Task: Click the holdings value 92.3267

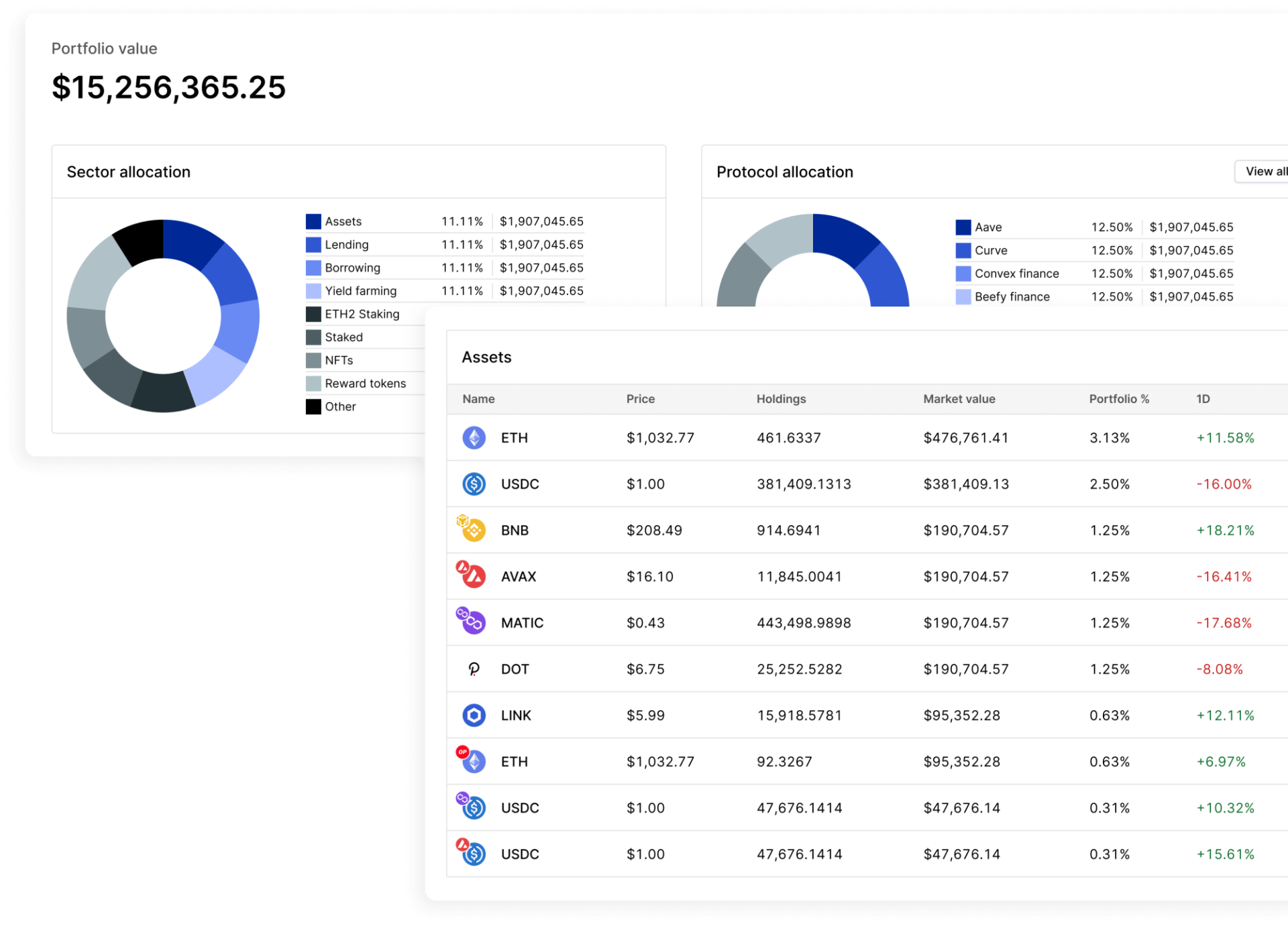Action: pyautogui.click(x=784, y=762)
